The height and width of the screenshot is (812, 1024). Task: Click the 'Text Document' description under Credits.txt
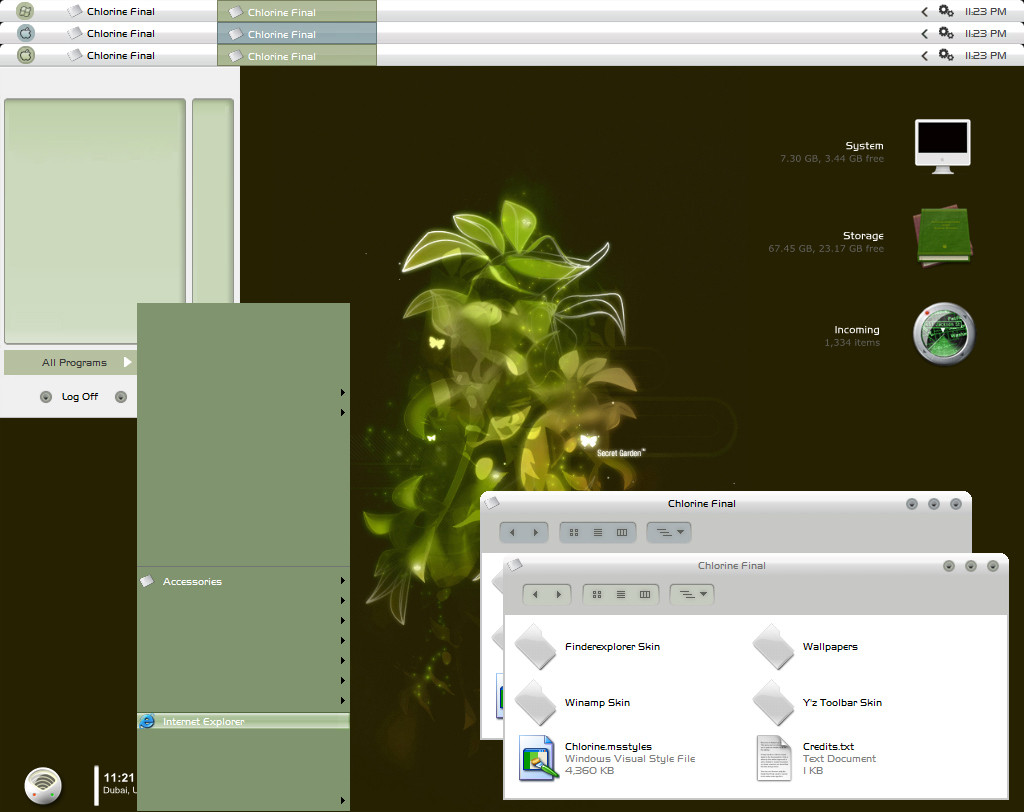(839, 759)
